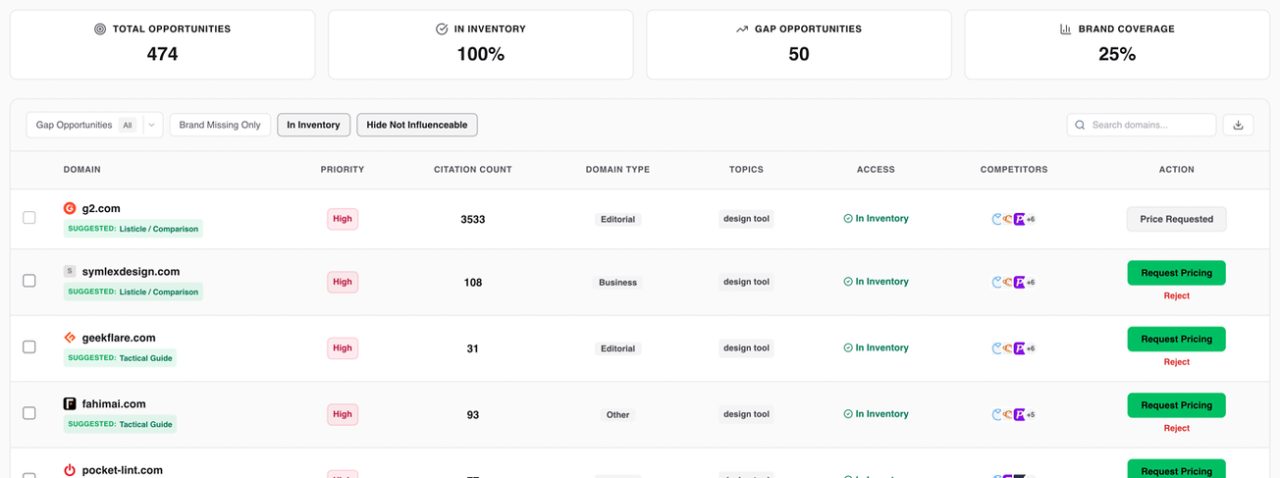Image resolution: width=1280 pixels, height=478 pixels.
Task: Click the Business domain type tag
Action: pos(618,282)
